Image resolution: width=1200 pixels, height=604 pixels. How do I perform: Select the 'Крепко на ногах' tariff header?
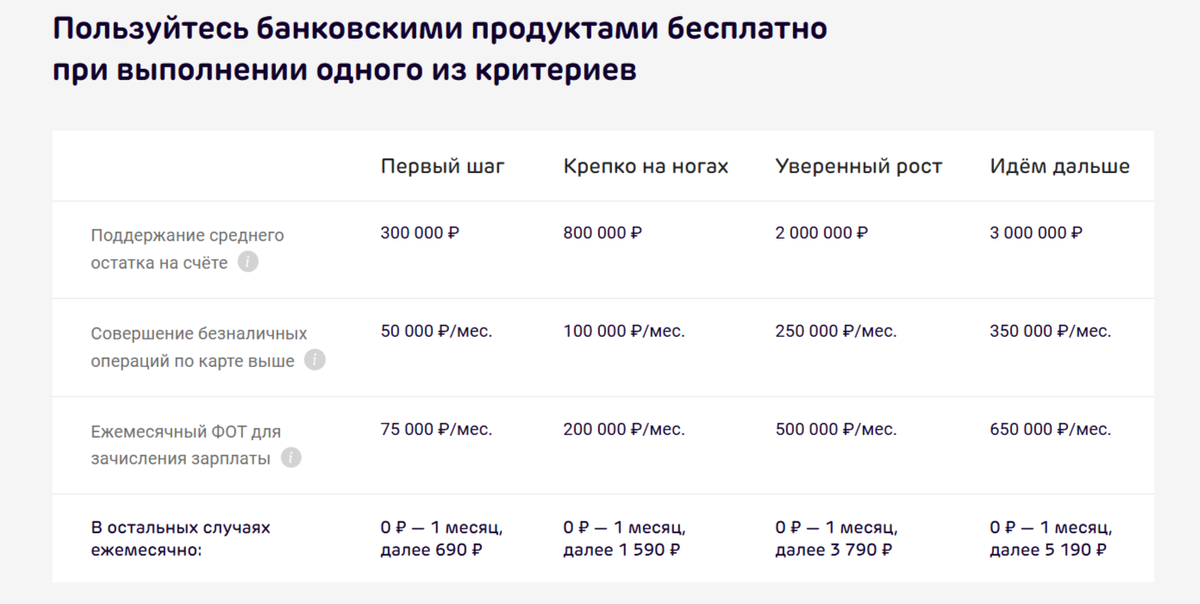click(x=646, y=167)
